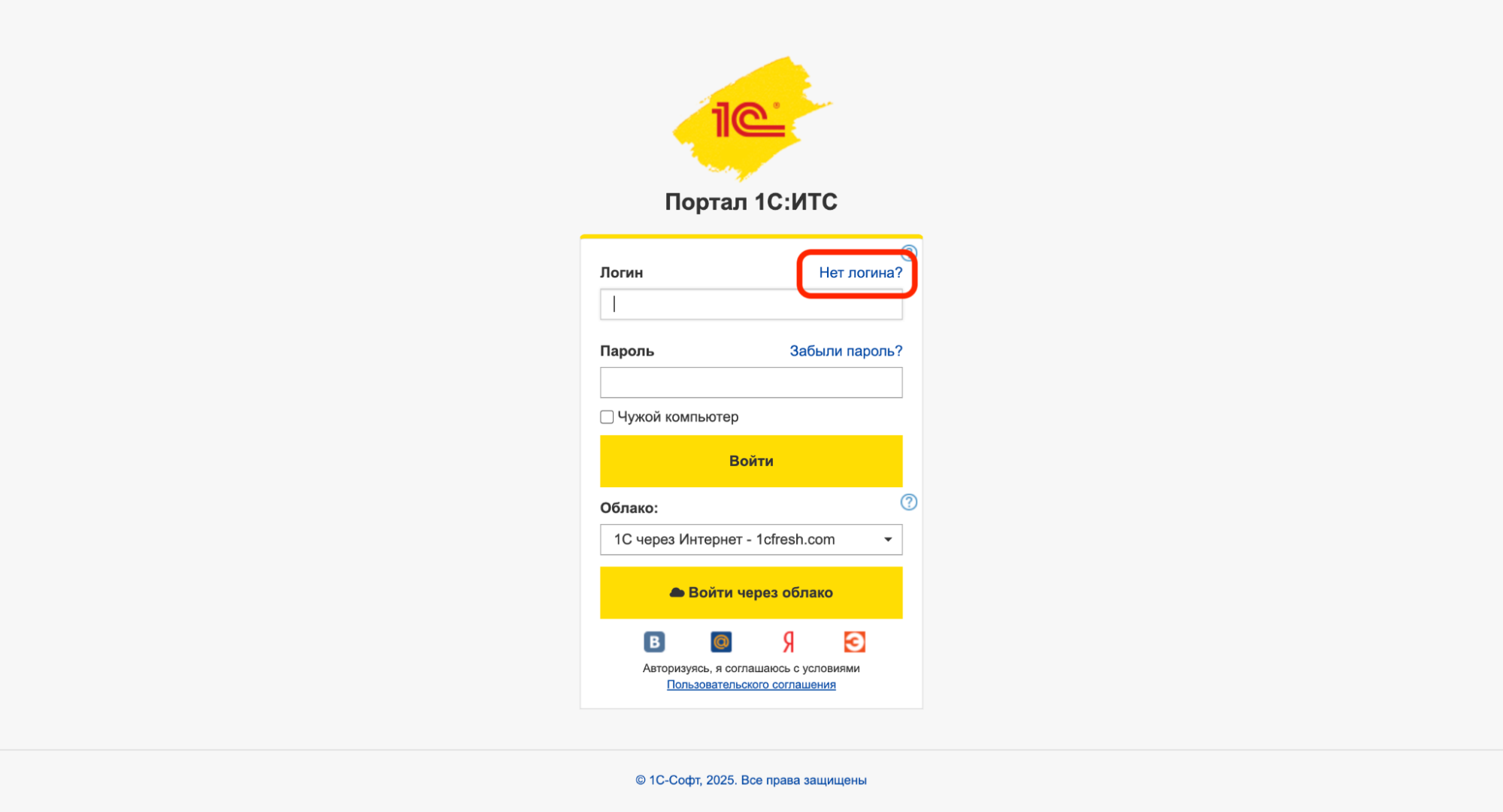Open the Забыли пароль? link
Image resolution: width=1503 pixels, height=812 pixels.
pos(846,351)
